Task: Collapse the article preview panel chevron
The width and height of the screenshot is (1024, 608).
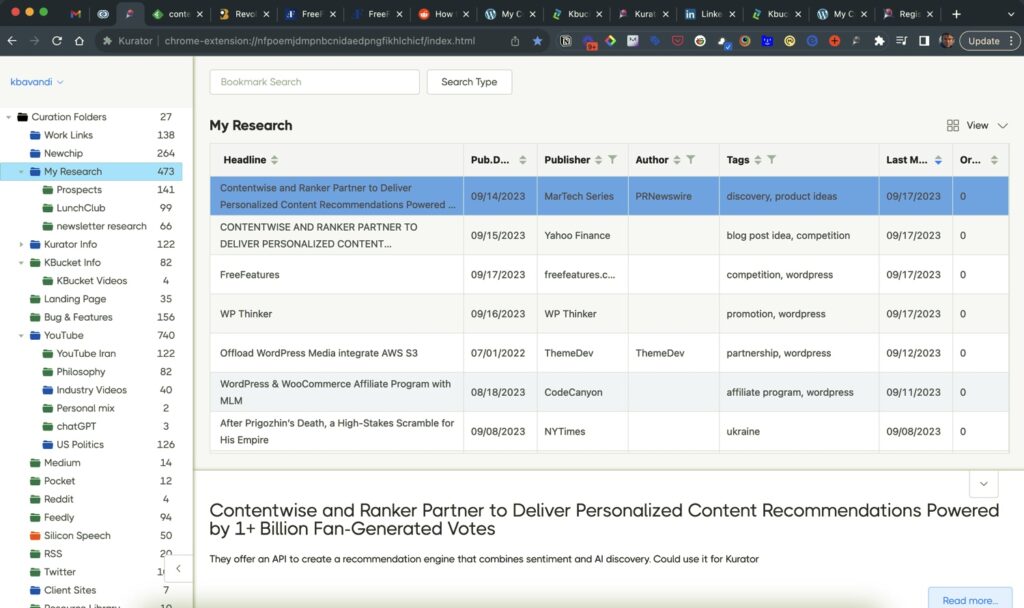Action: [x=983, y=484]
